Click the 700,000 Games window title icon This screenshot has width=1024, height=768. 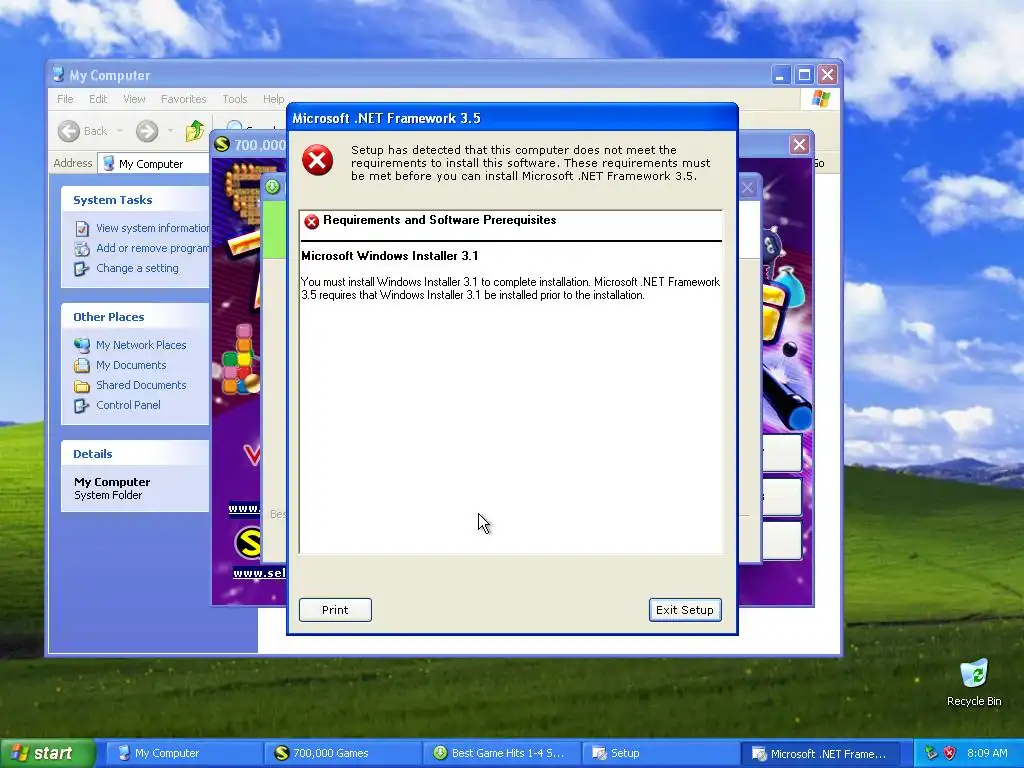222,144
